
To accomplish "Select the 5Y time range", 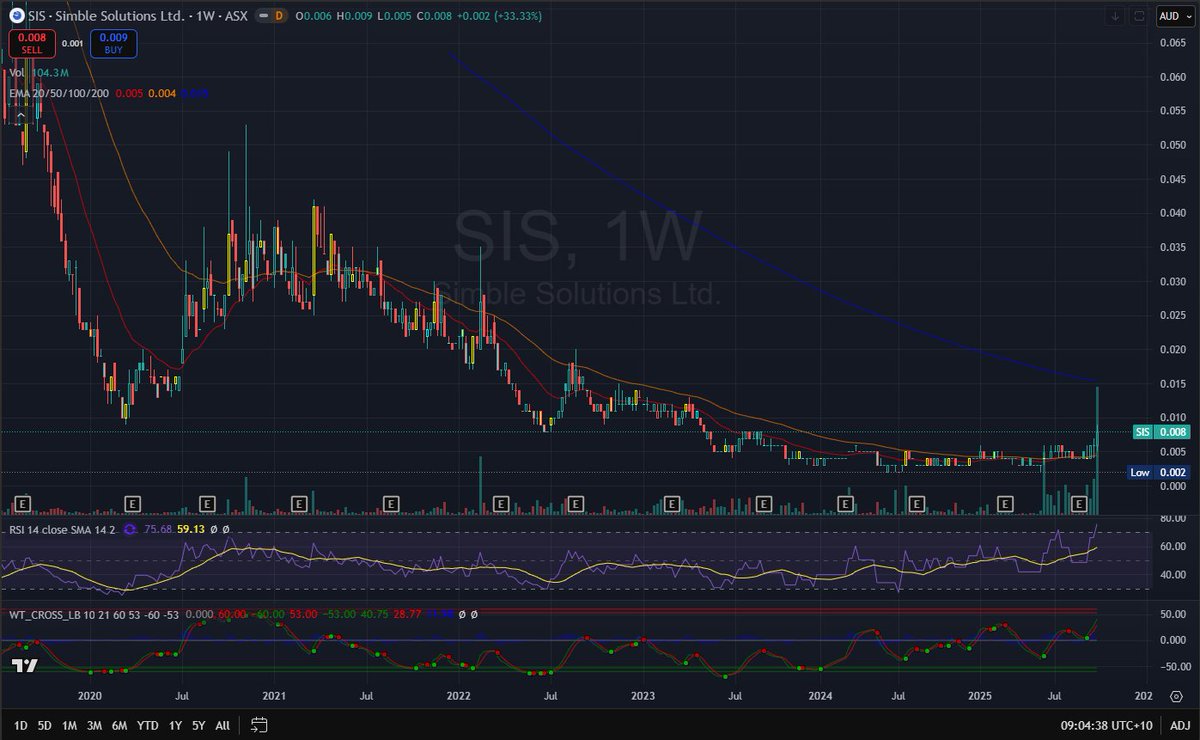I will click(199, 725).
